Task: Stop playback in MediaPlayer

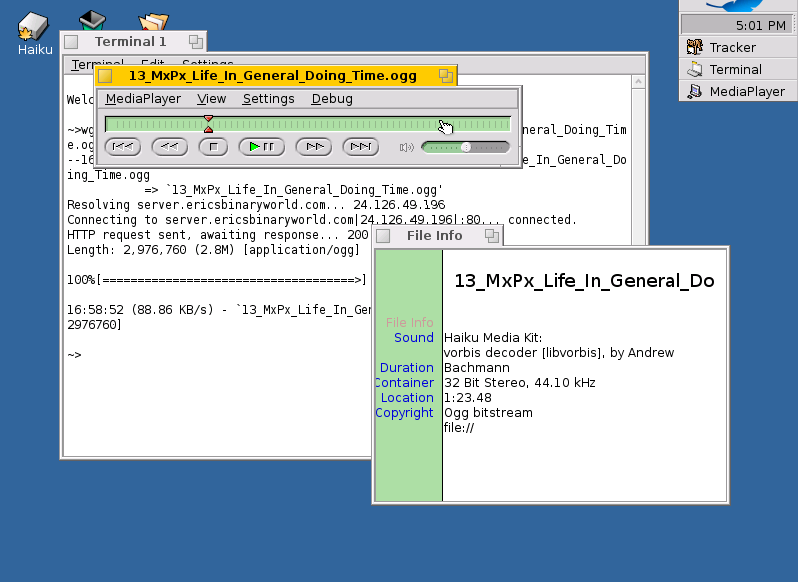Action: click(x=213, y=147)
